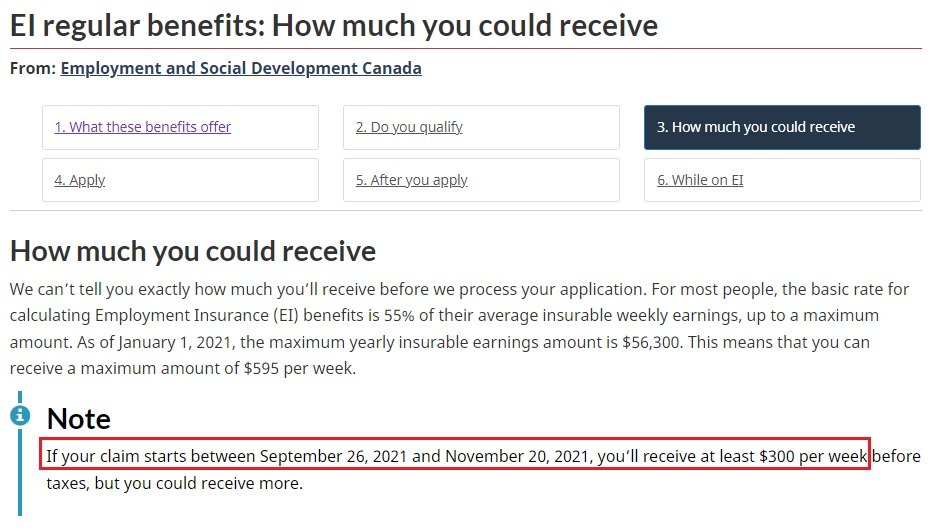Click the '$300 per week' amount in the note
The height and width of the screenshot is (531, 937).
click(x=813, y=456)
